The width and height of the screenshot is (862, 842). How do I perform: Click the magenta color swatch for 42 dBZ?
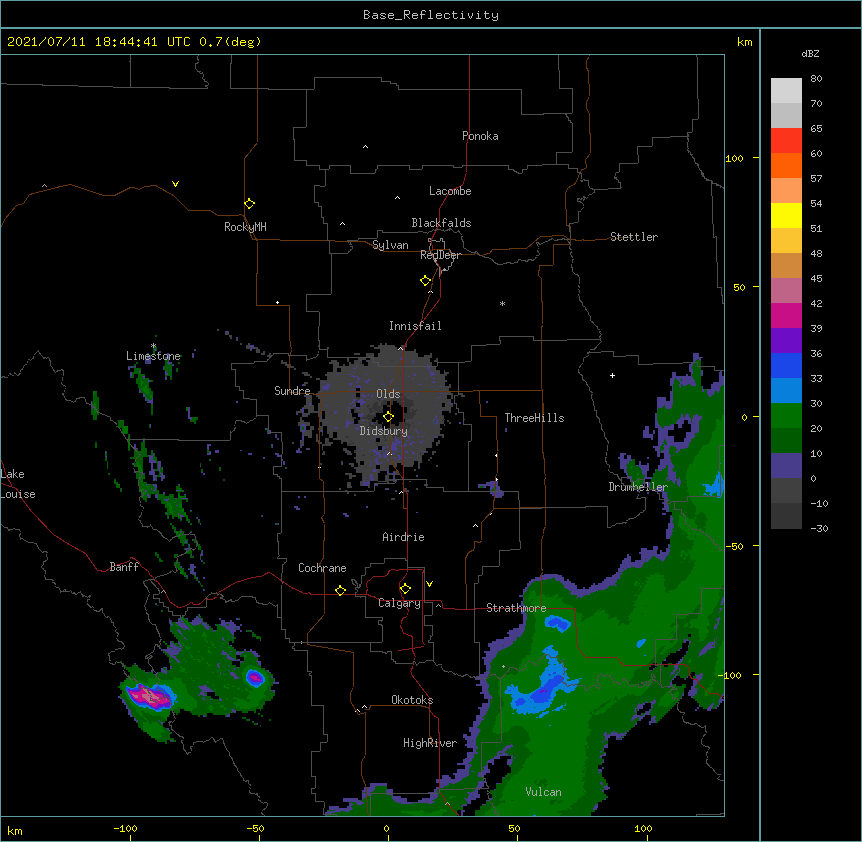[786, 315]
